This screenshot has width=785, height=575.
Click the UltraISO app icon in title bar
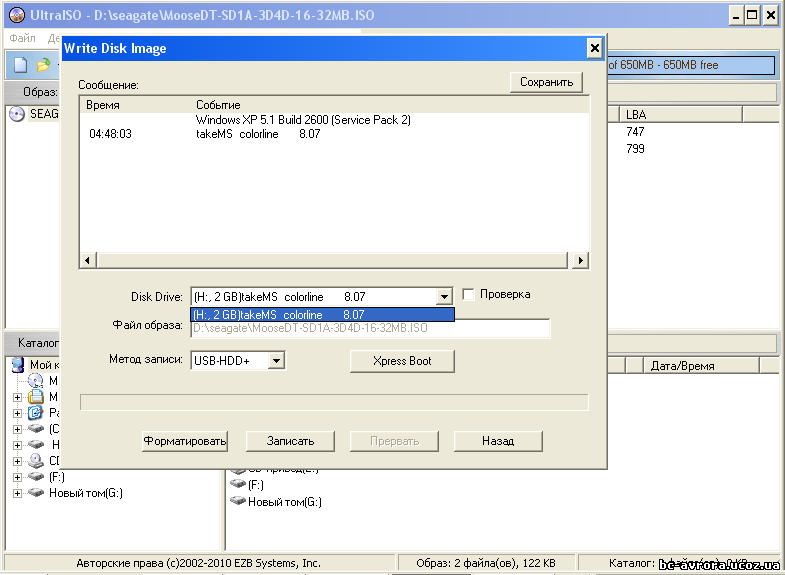pos(17,15)
